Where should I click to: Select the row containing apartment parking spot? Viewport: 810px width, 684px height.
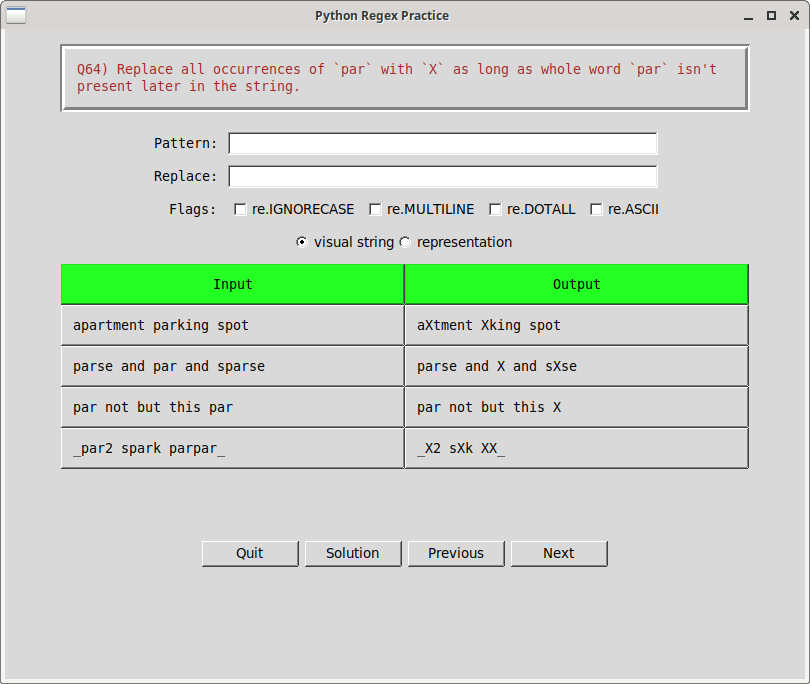point(232,324)
